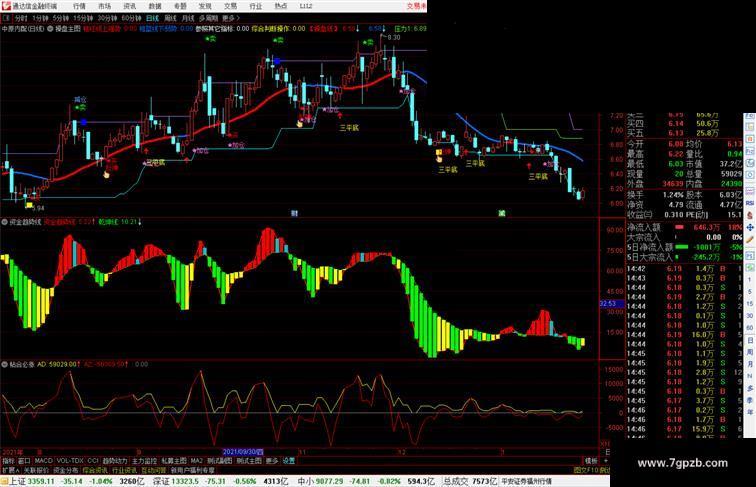Apply the 主力监控 indicator

[x=145, y=461]
